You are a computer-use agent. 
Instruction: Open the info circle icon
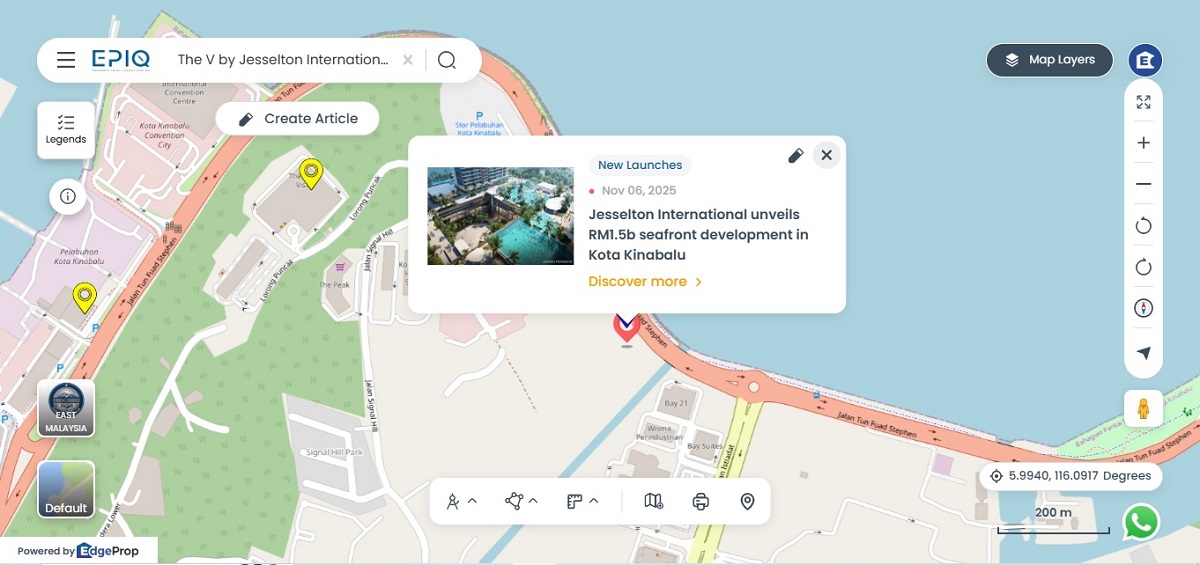pos(68,196)
